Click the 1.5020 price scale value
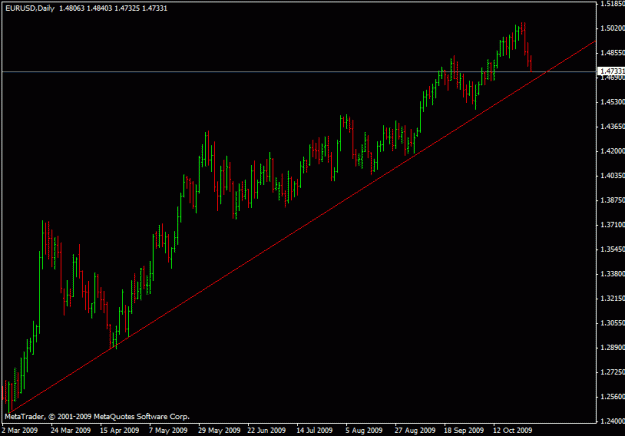625x436 pixels. pyautogui.click(x=612, y=28)
